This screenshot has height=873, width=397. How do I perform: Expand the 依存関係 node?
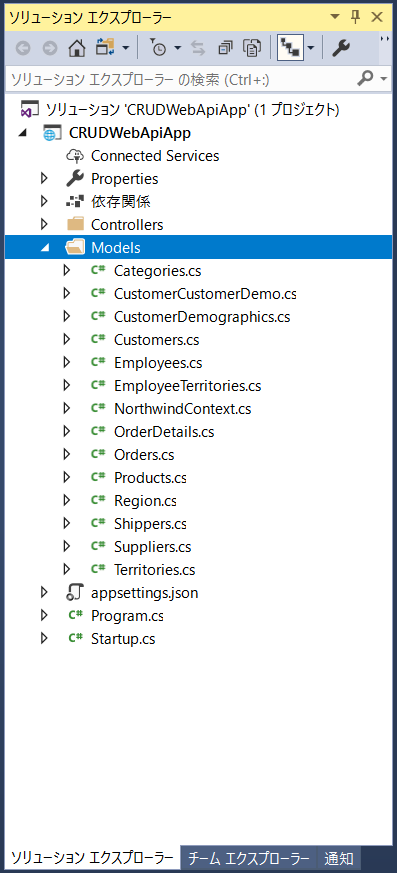(45, 202)
